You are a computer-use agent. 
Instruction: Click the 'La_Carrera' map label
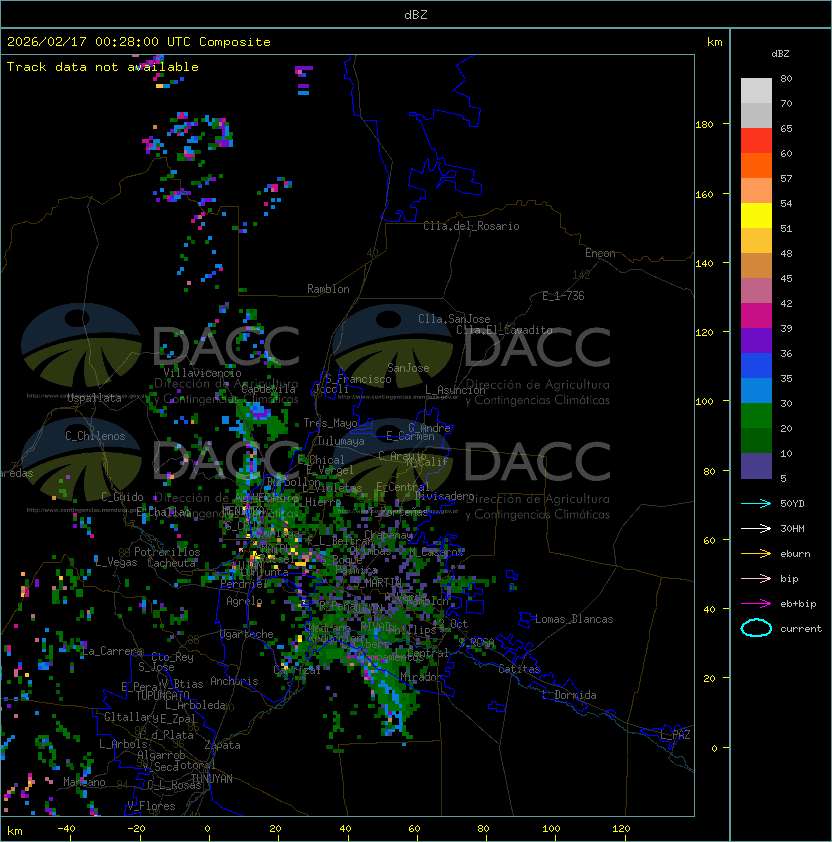coord(113,651)
